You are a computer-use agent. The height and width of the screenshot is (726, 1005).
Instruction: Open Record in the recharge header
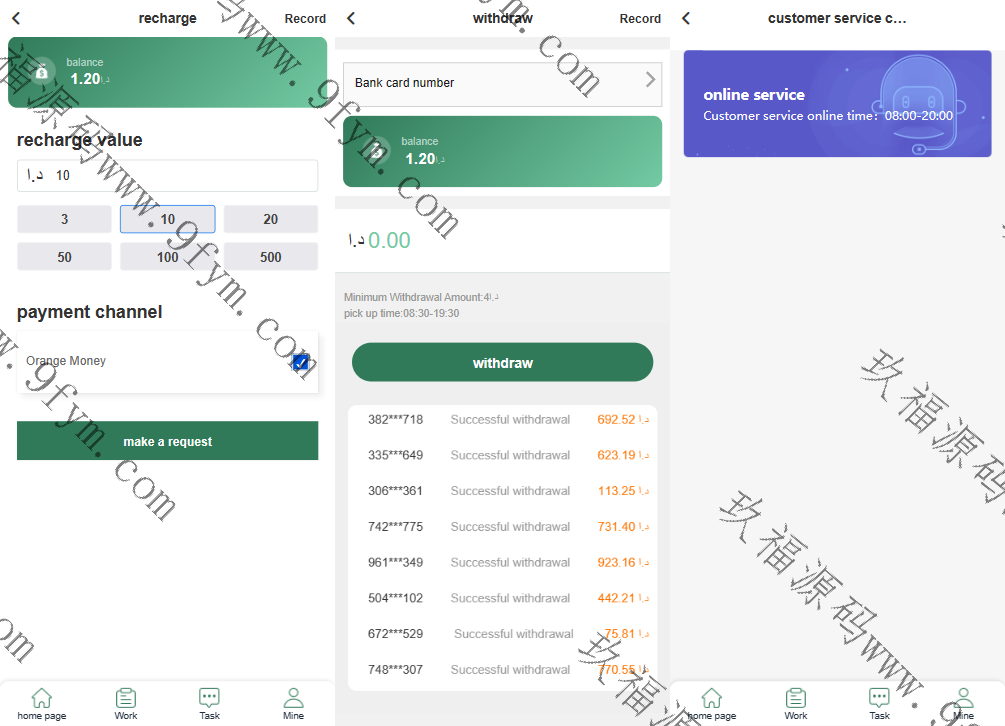point(305,19)
